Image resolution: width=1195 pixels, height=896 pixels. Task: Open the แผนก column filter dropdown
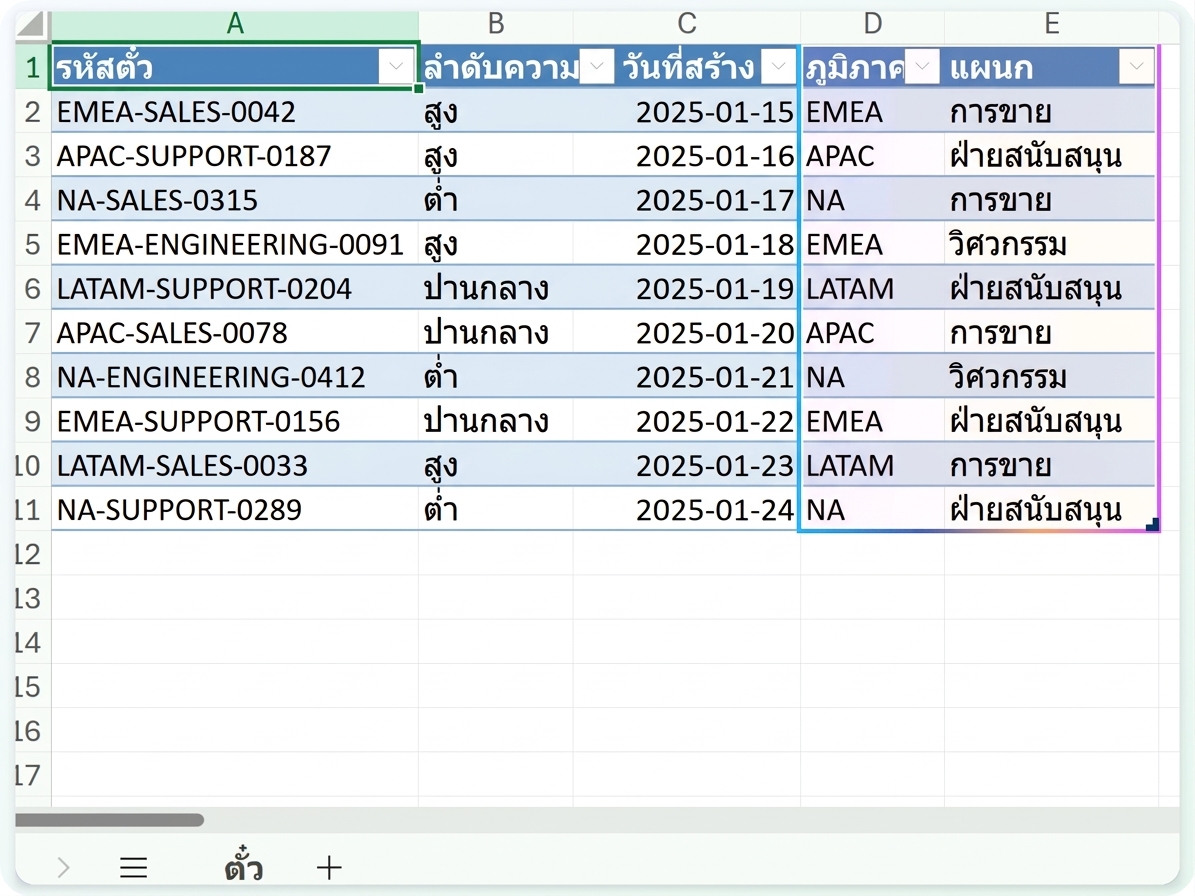tap(1136, 67)
